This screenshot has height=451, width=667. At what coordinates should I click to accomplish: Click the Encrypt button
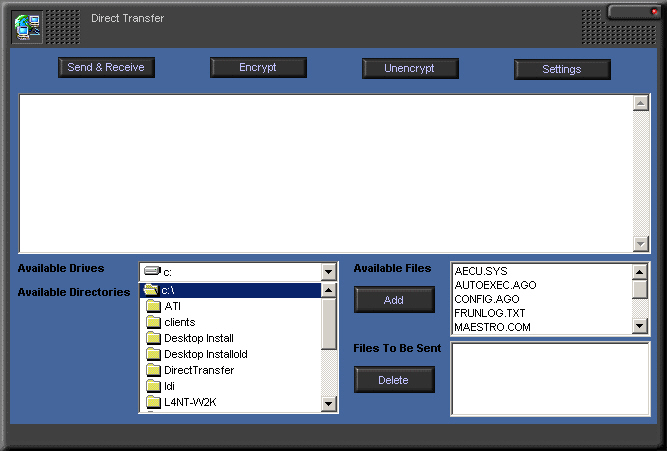coord(258,67)
